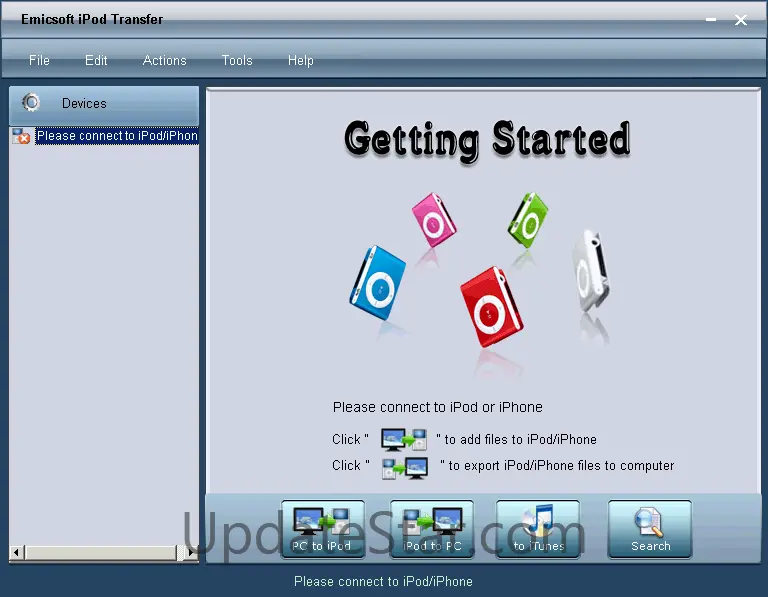This screenshot has height=597, width=768.
Task: Click the to iTunes button
Action: pos(538,529)
